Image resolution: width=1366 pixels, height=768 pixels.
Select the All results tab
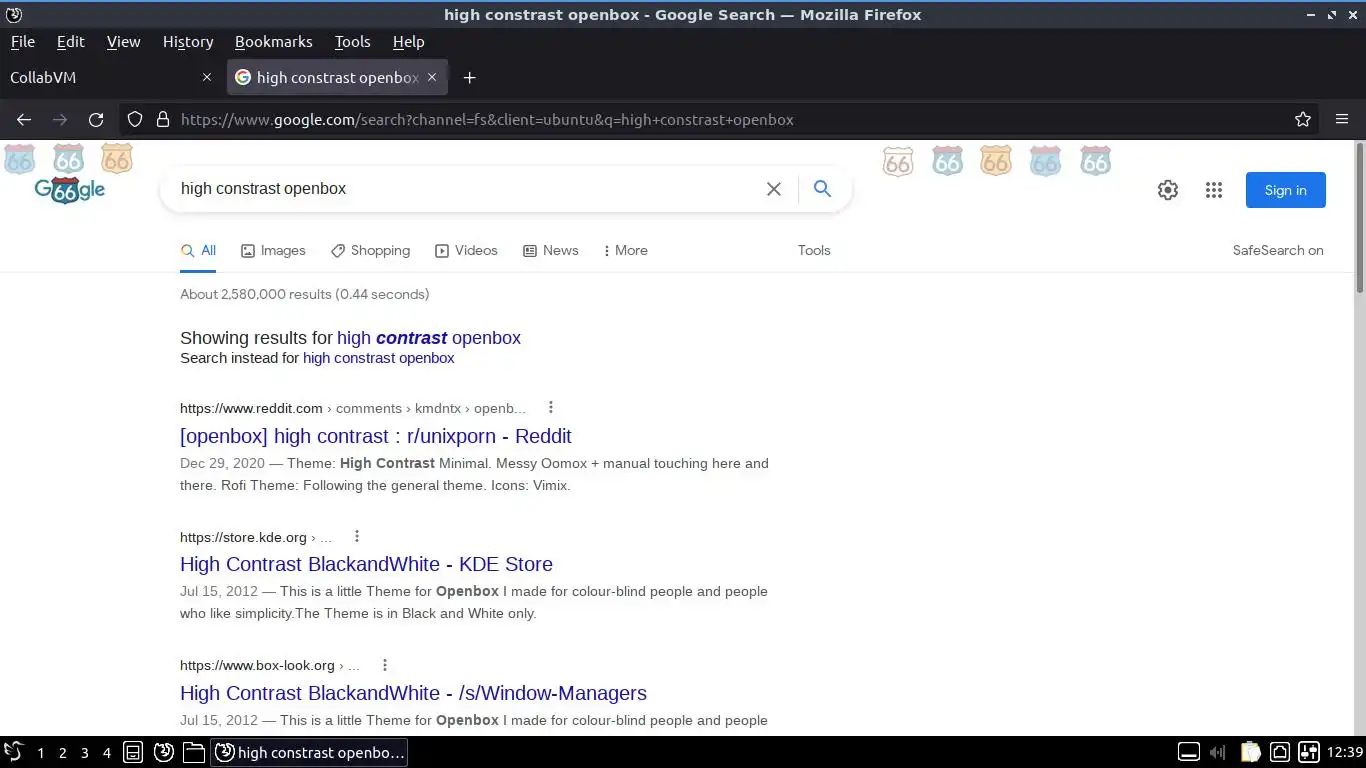click(198, 250)
